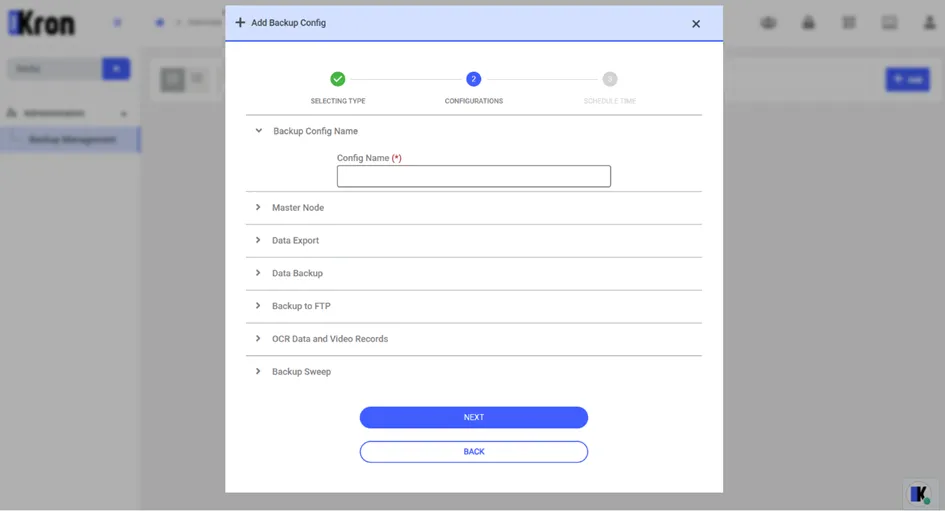This screenshot has height=511, width=945.
Task: Click the sidebar search submit button
Action: [116, 69]
